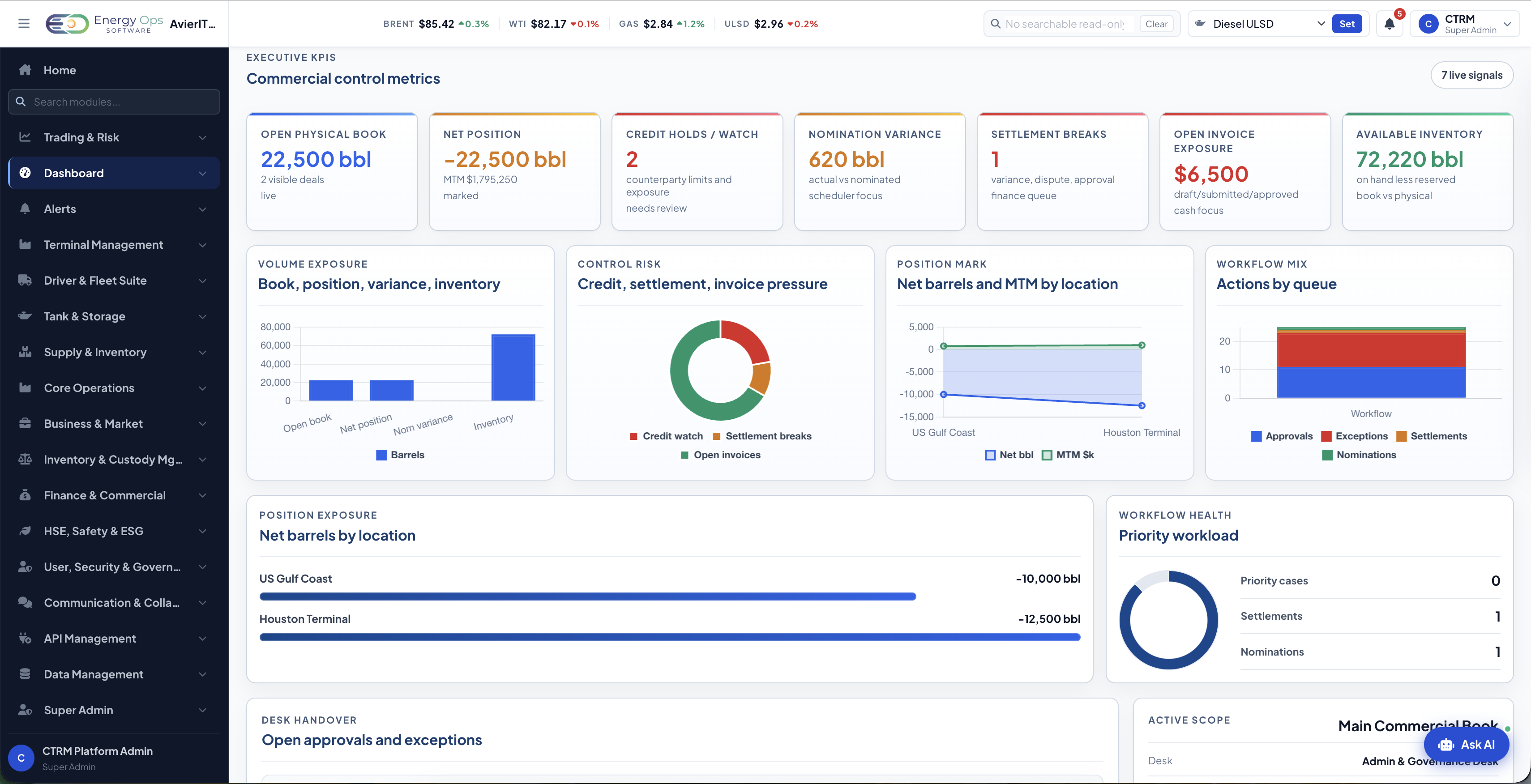Viewport: 1531px width, 784px height.
Task: Open the Supply & Inventory menu
Action: coord(114,352)
